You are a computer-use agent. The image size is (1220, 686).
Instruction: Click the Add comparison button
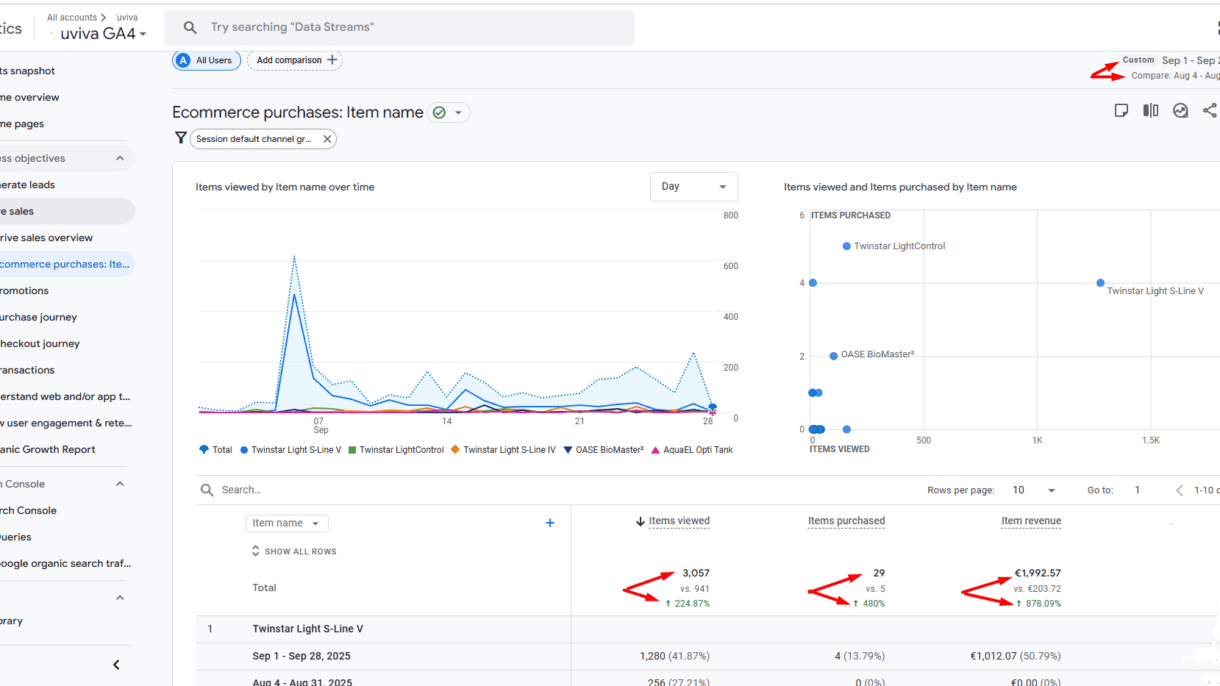[294, 60]
